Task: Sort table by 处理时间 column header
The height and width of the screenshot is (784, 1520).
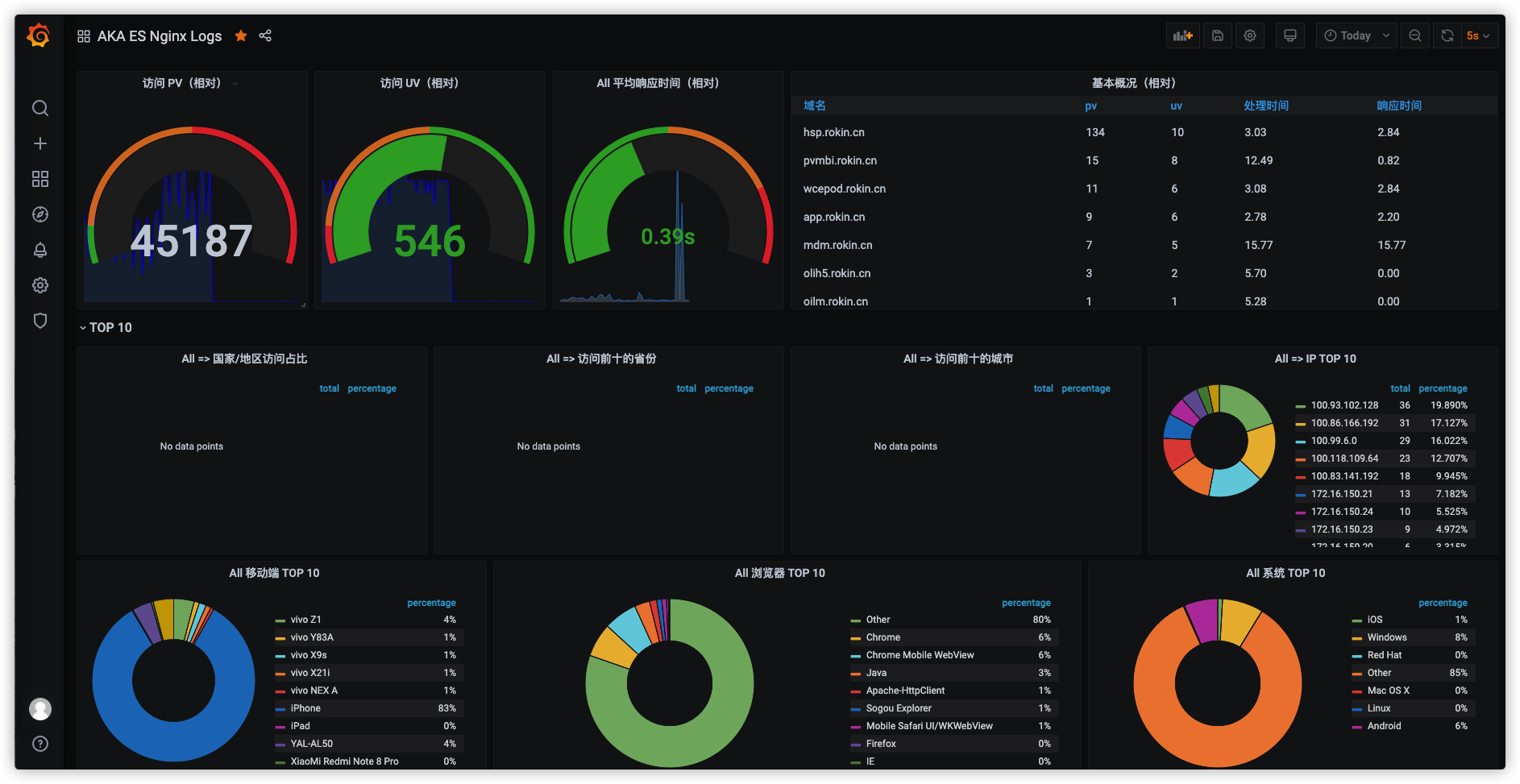Action: [x=1266, y=106]
